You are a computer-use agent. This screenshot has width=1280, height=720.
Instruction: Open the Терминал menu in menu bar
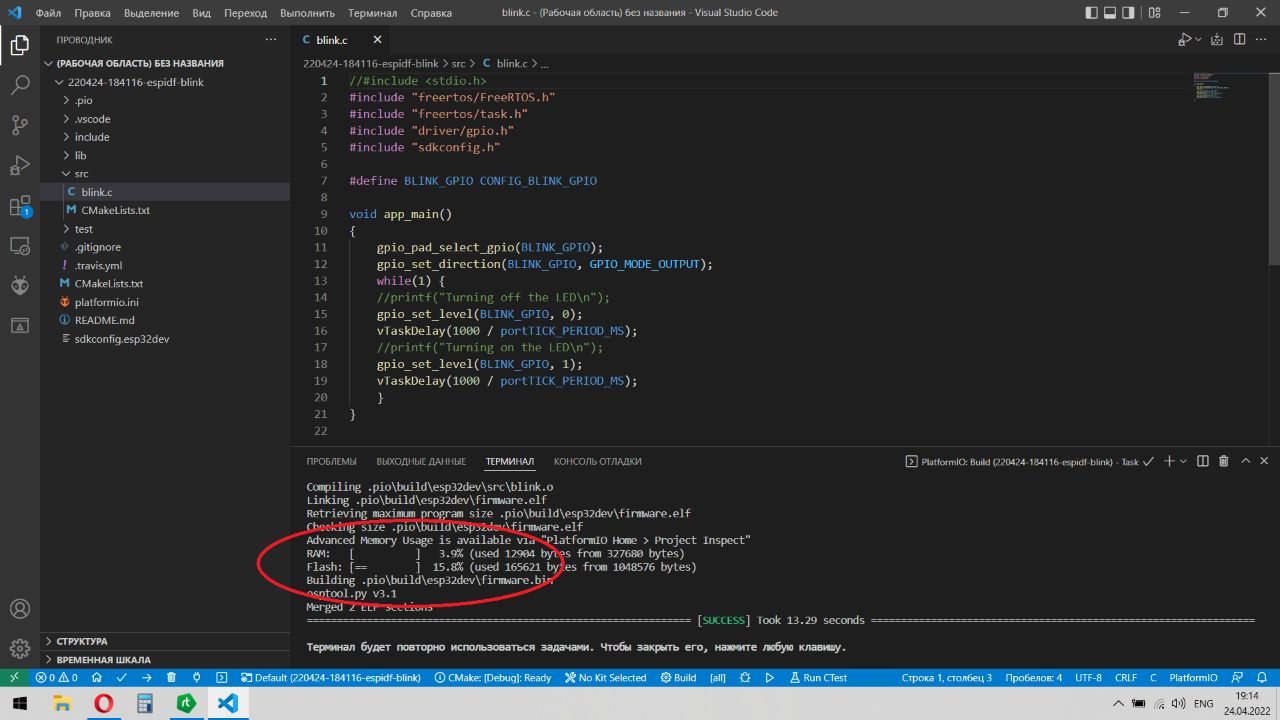pos(372,13)
